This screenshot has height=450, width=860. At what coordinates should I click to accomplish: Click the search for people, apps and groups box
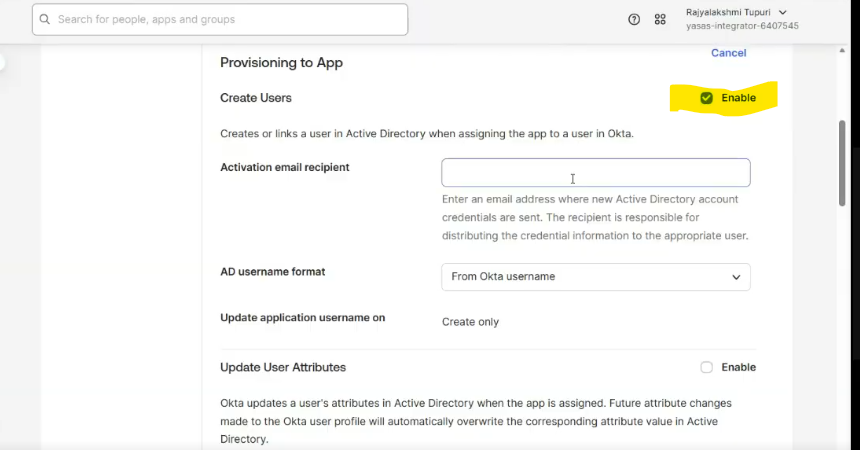(x=220, y=19)
